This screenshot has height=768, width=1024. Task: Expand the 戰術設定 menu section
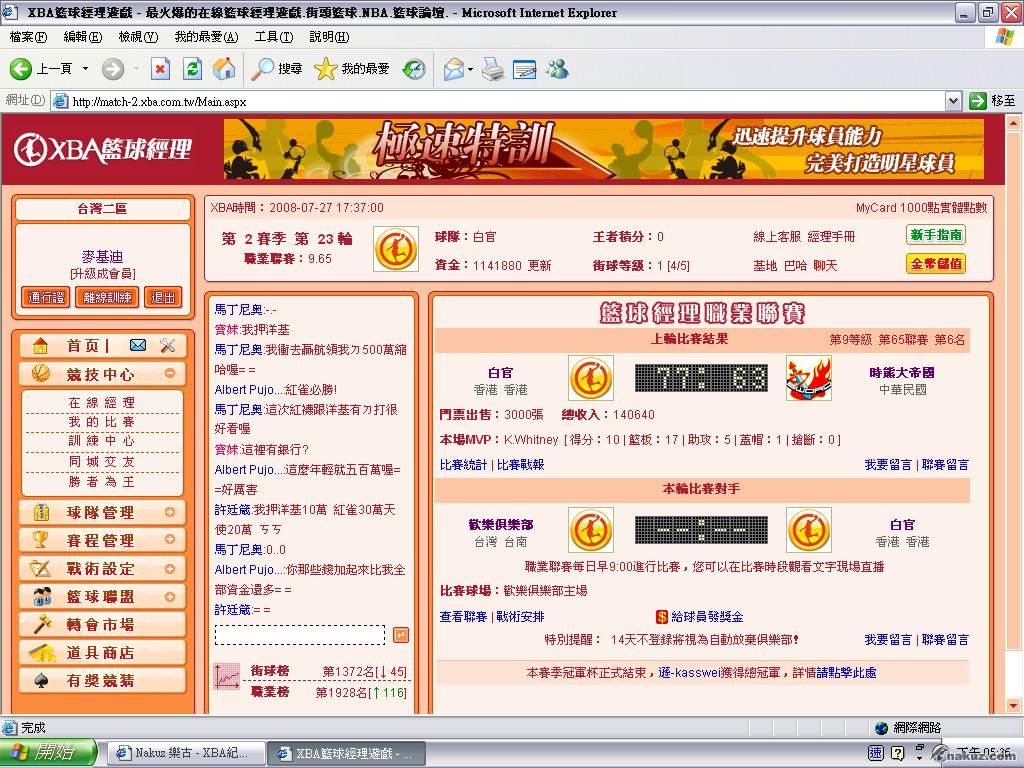tap(170, 568)
